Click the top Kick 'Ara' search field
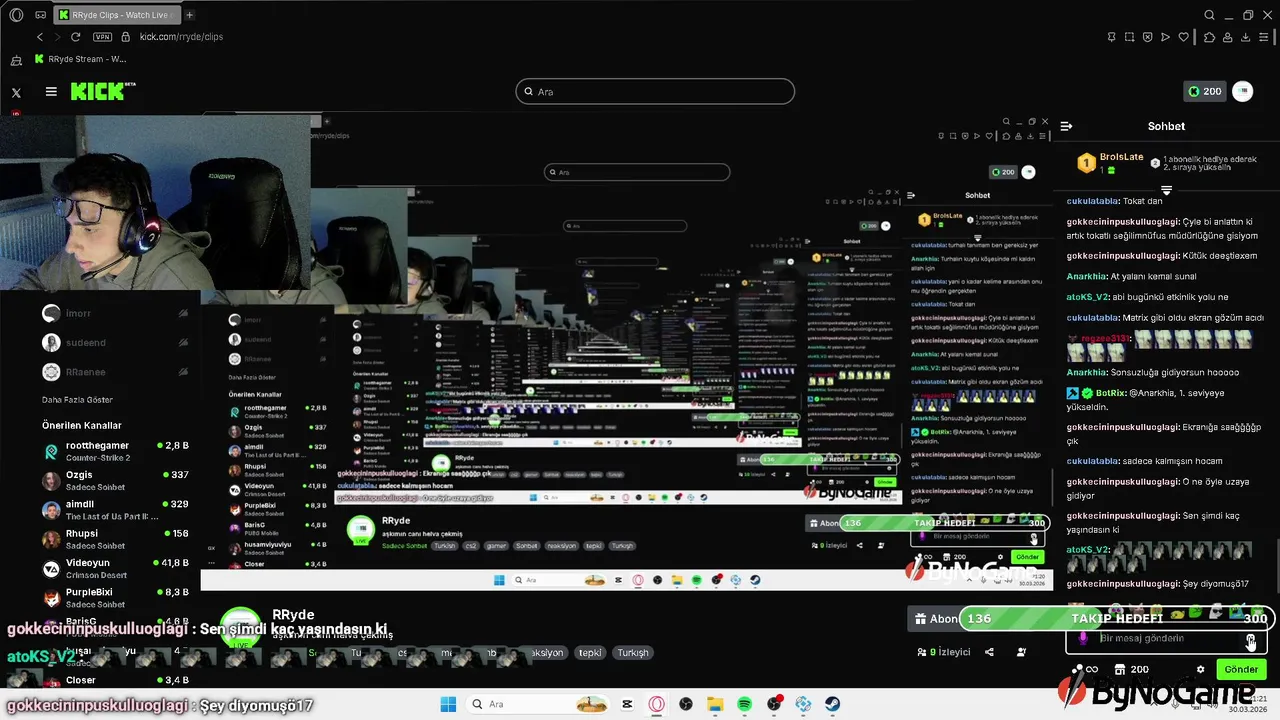This screenshot has width=1280, height=720. click(x=655, y=91)
